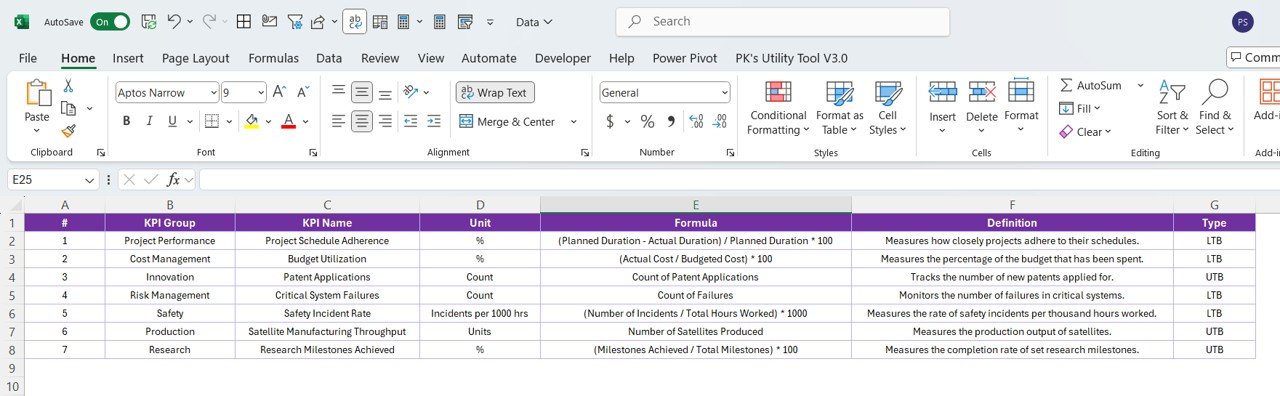Click the Orientation angled text icon
The image size is (1280, 396).
pyautogui.click(x=410, y=92)
